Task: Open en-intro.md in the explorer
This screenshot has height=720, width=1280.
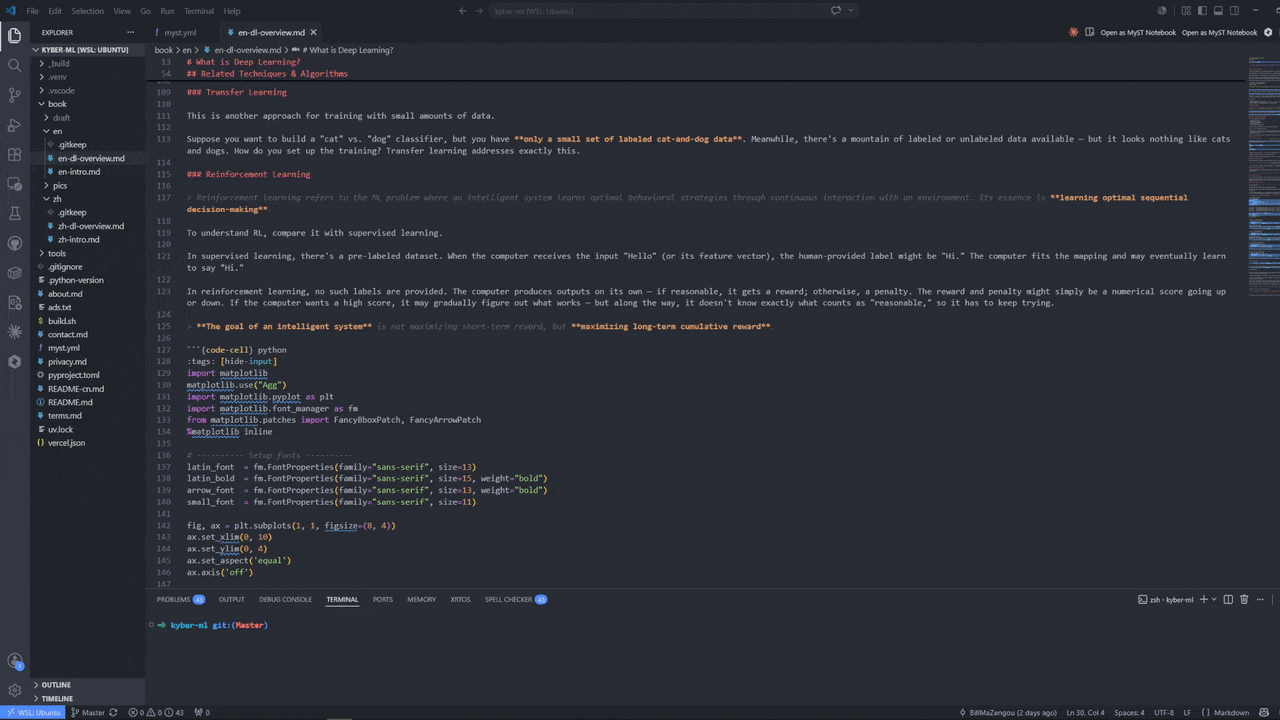Action: tap(78, 172)
